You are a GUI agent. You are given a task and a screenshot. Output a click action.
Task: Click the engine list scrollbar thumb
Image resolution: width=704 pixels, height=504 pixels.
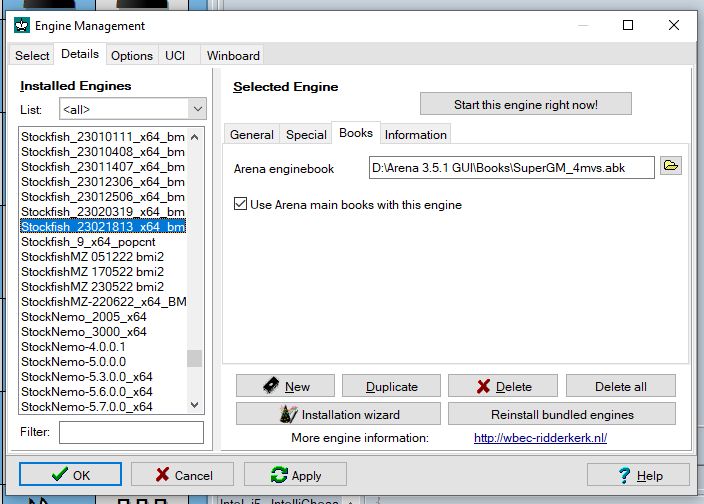pos(194,358)
